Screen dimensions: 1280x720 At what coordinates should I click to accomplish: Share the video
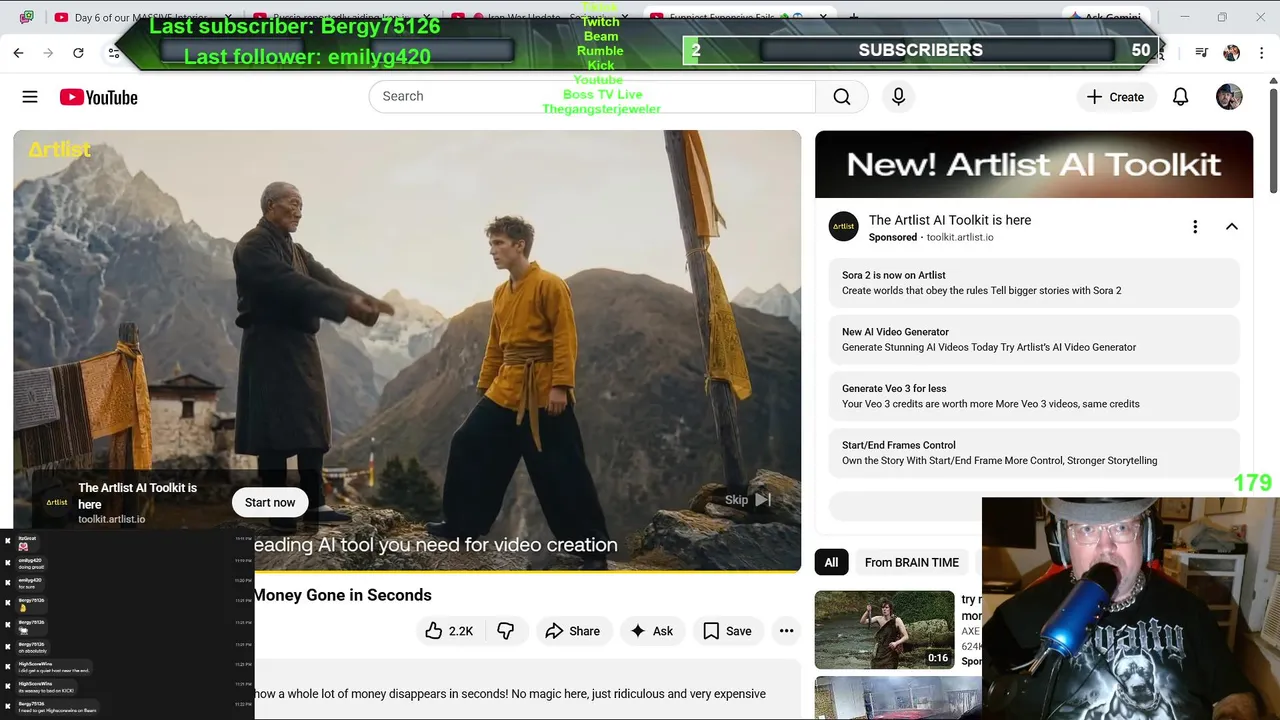point(573,631)
